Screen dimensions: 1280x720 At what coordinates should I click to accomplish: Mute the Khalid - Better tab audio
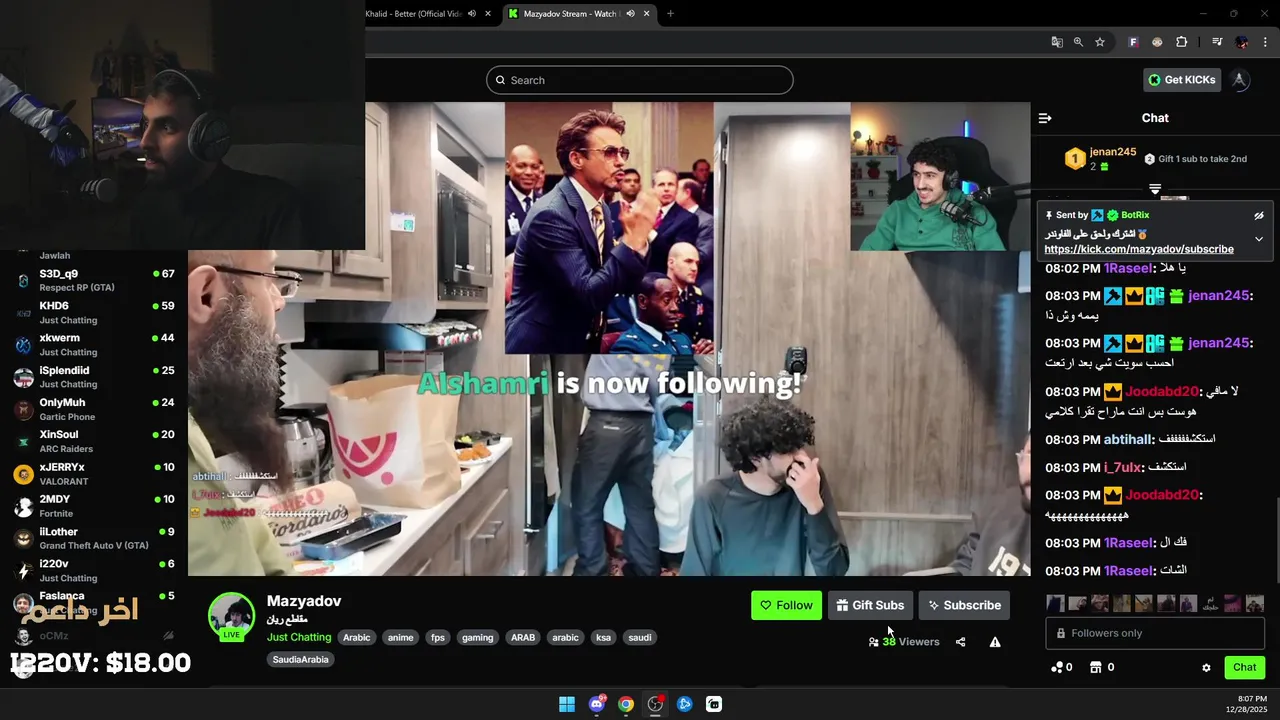tap(472, 14)
